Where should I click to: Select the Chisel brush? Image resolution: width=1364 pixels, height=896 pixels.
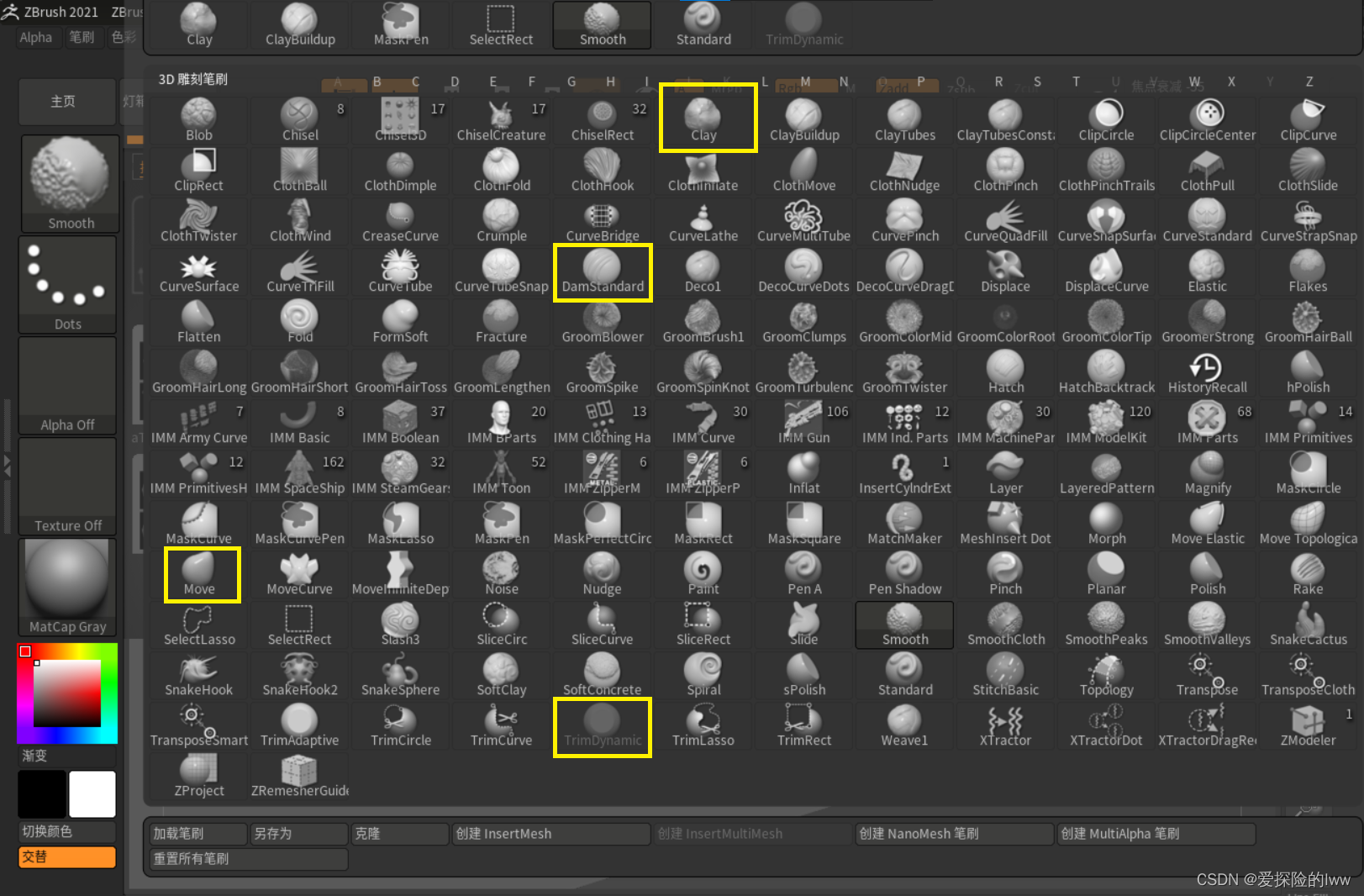point(300,119)
